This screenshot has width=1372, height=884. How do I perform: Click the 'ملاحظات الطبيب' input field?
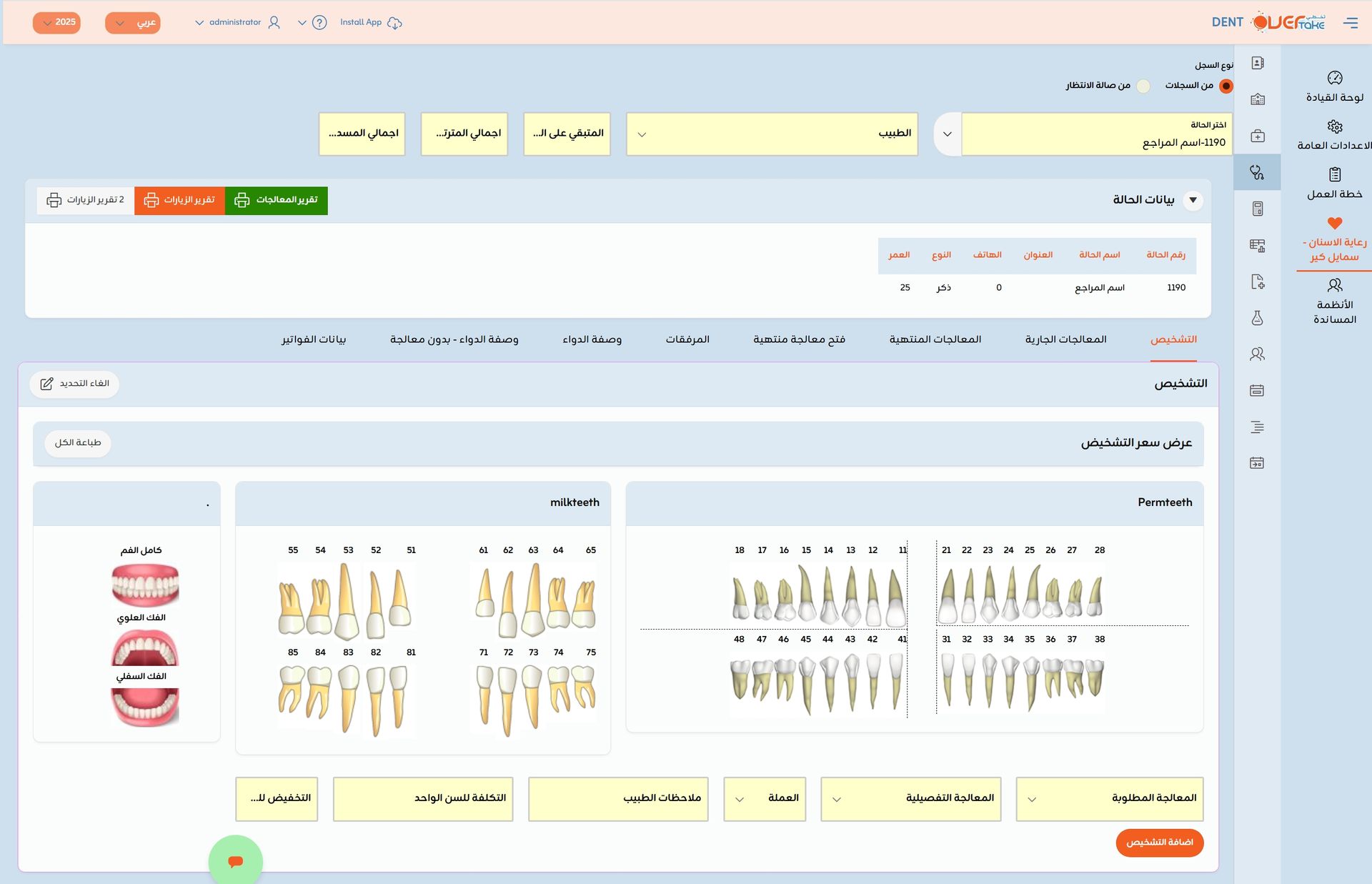pos(617,798)
